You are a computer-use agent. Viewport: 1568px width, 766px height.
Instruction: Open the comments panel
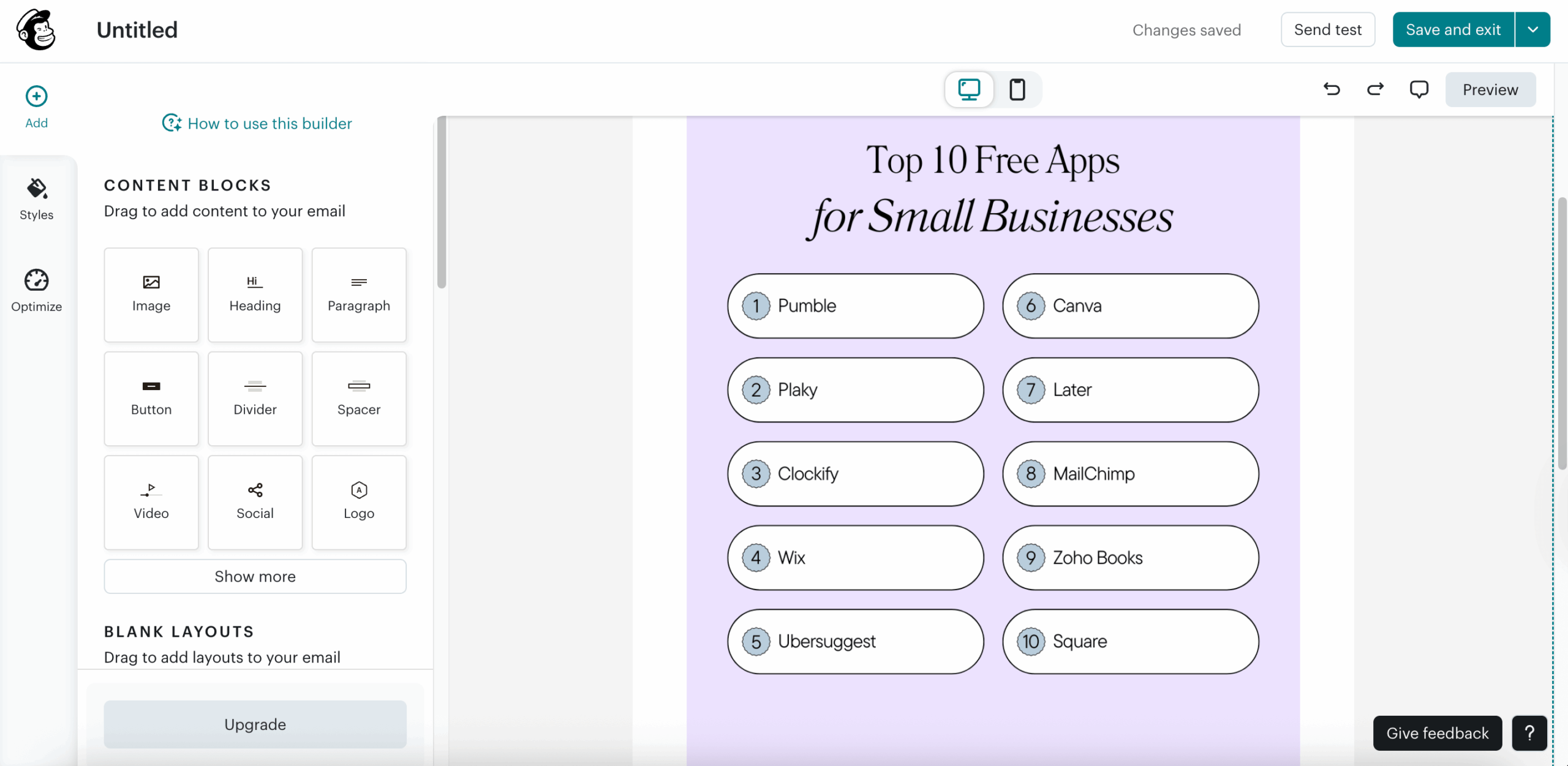click(x=1419, y=89)
